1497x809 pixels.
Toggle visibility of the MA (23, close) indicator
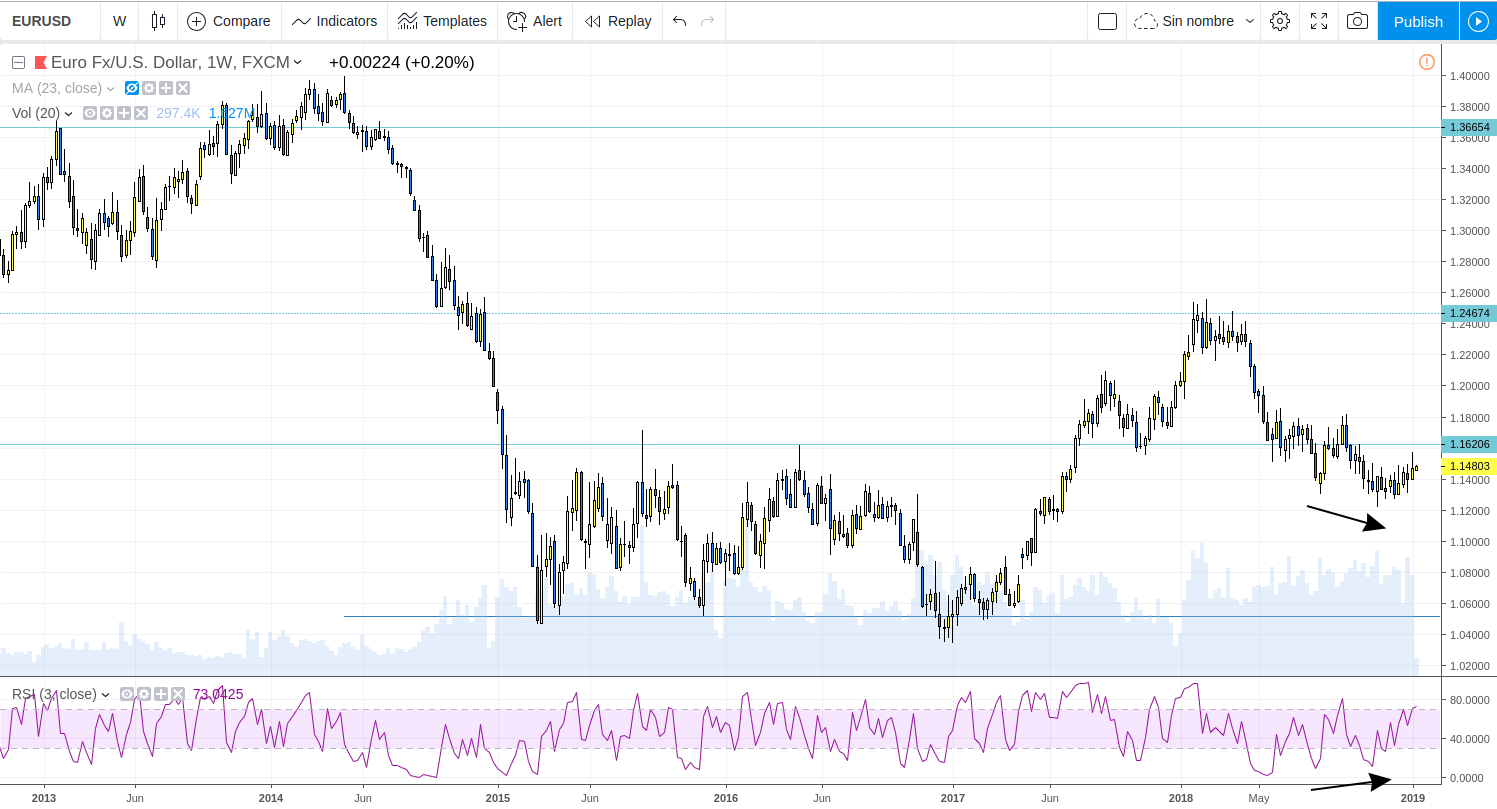click(131, 88)
